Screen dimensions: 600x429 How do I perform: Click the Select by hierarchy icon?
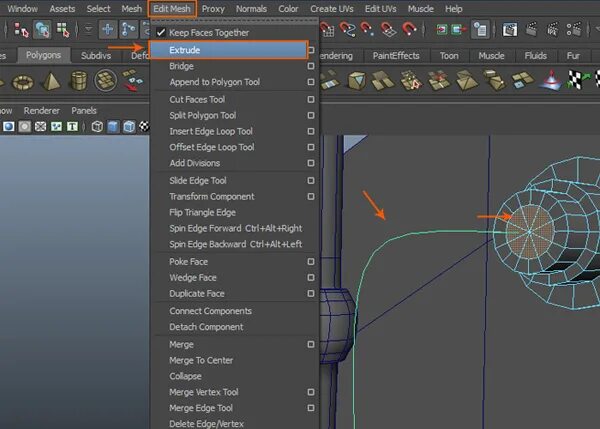(21, 29)
